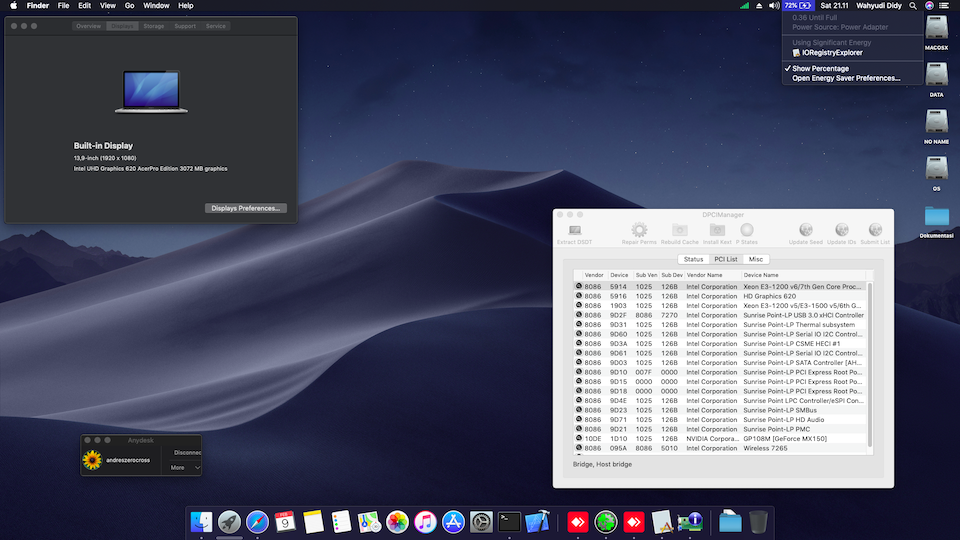Open System Preferences from the dock

481,522
